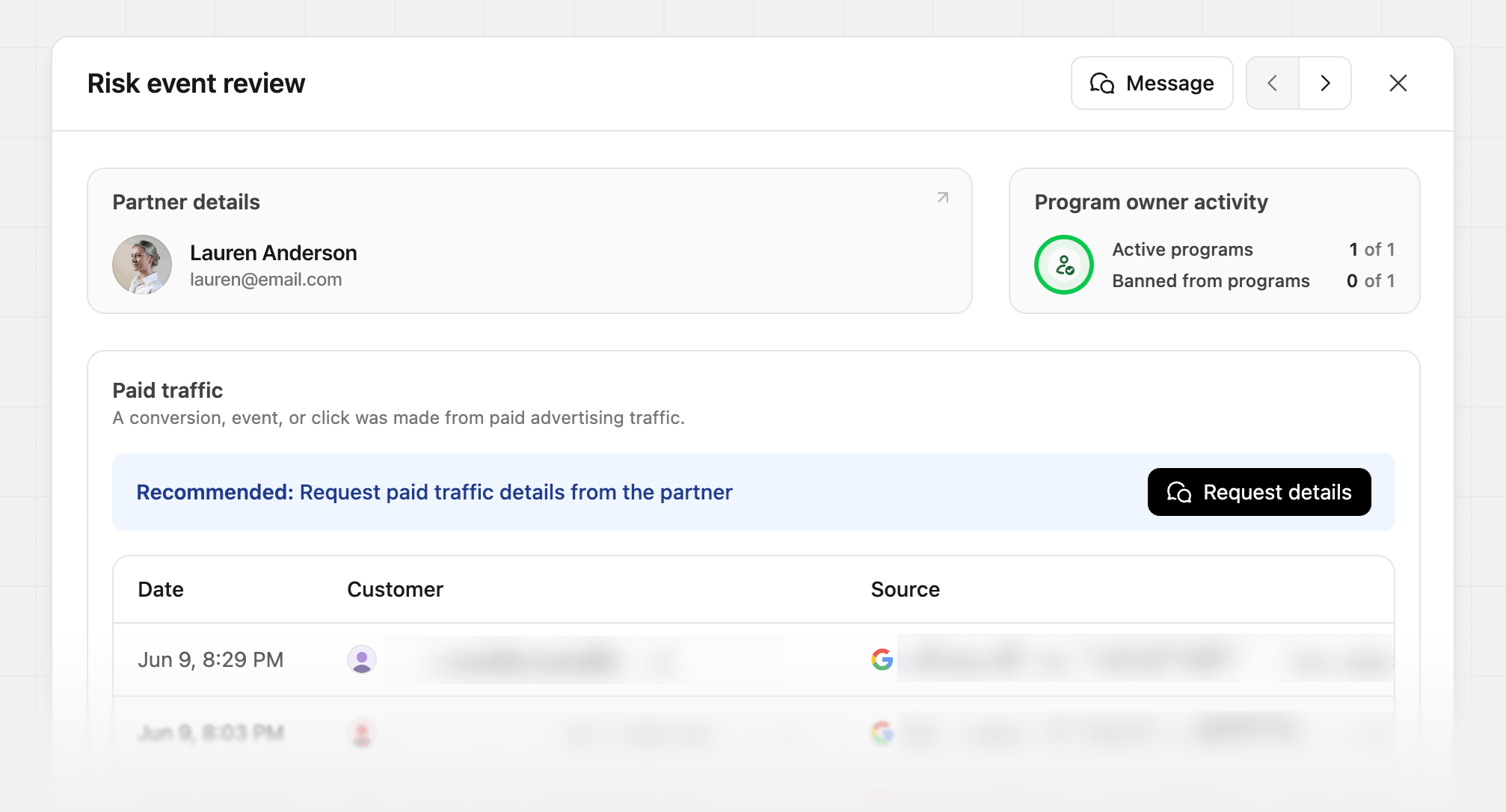Click the Message button

(x=1152, y=83)
